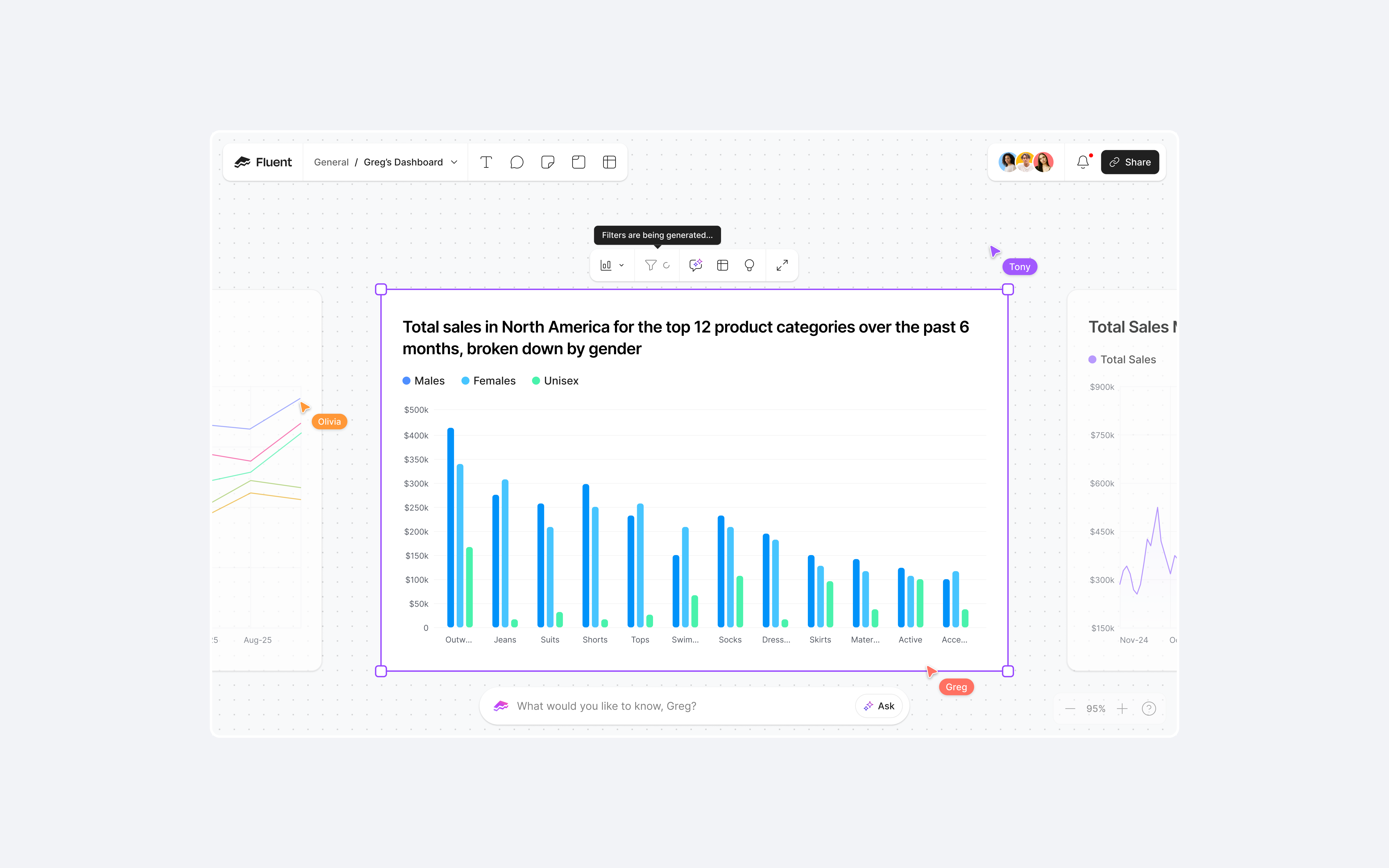The width and height of the screenshot is (1389, 868).
Task: Open the filter tool in chart toolbar
Action: pyautogui.click(x=651, y=265)
